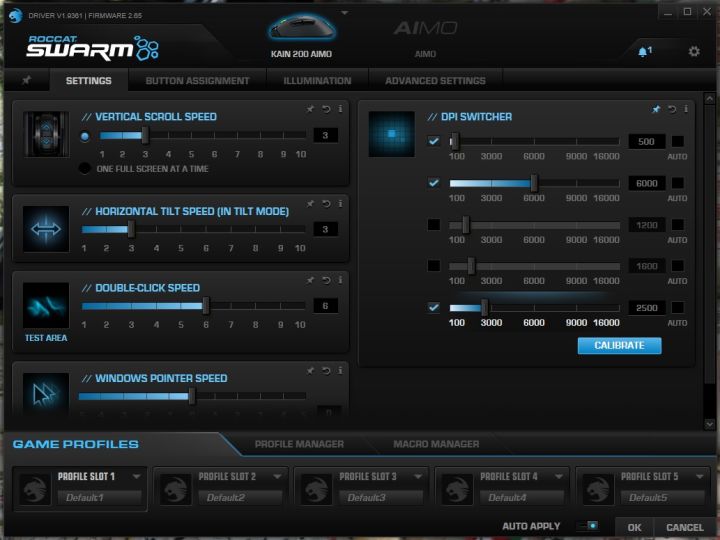Click the pinned-settings pin tab icon
The width and height of the screenshot is (720, 540).
[x=26, y=80]
